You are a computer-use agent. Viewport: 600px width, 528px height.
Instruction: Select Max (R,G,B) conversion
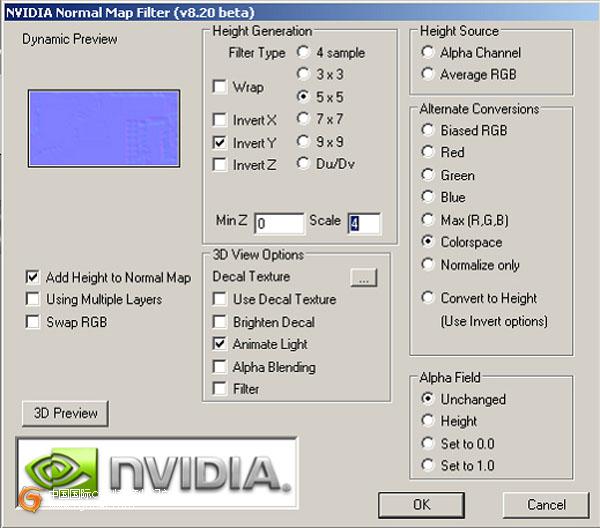tap(427, 220)
